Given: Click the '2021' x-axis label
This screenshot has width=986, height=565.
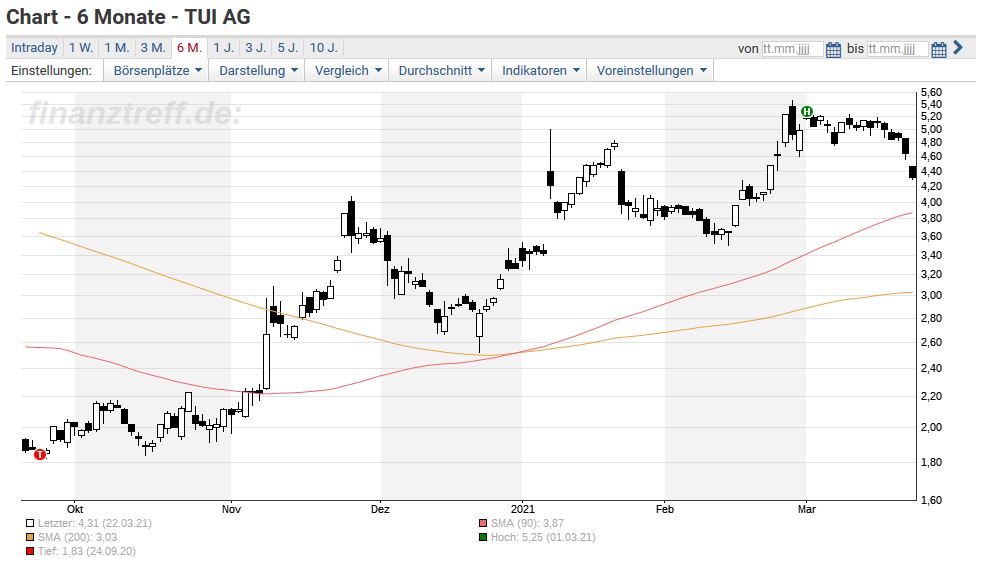Looking at the screenshot, I should (523, 509).
